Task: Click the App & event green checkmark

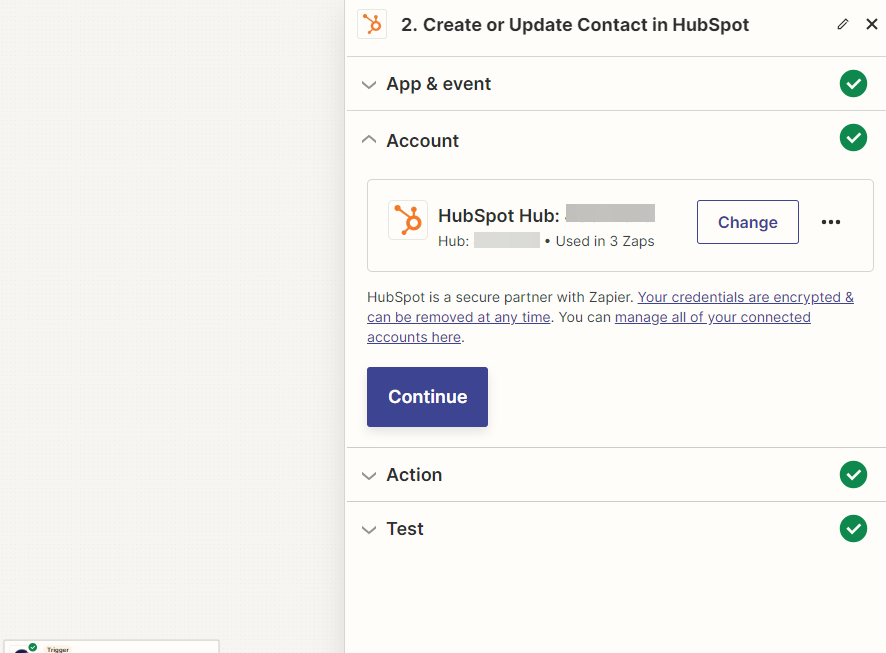Action: tap(853, 84)
